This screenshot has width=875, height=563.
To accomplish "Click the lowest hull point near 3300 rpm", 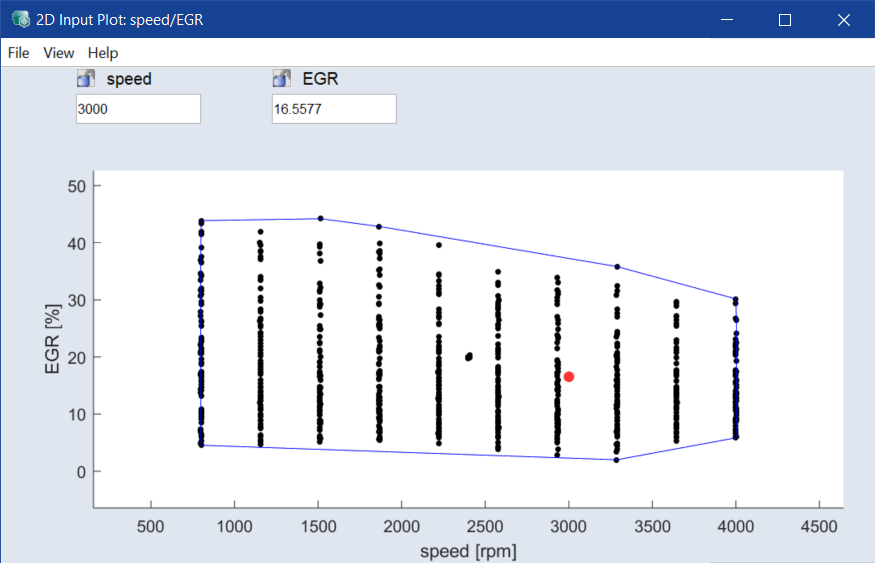I will 616,460.
